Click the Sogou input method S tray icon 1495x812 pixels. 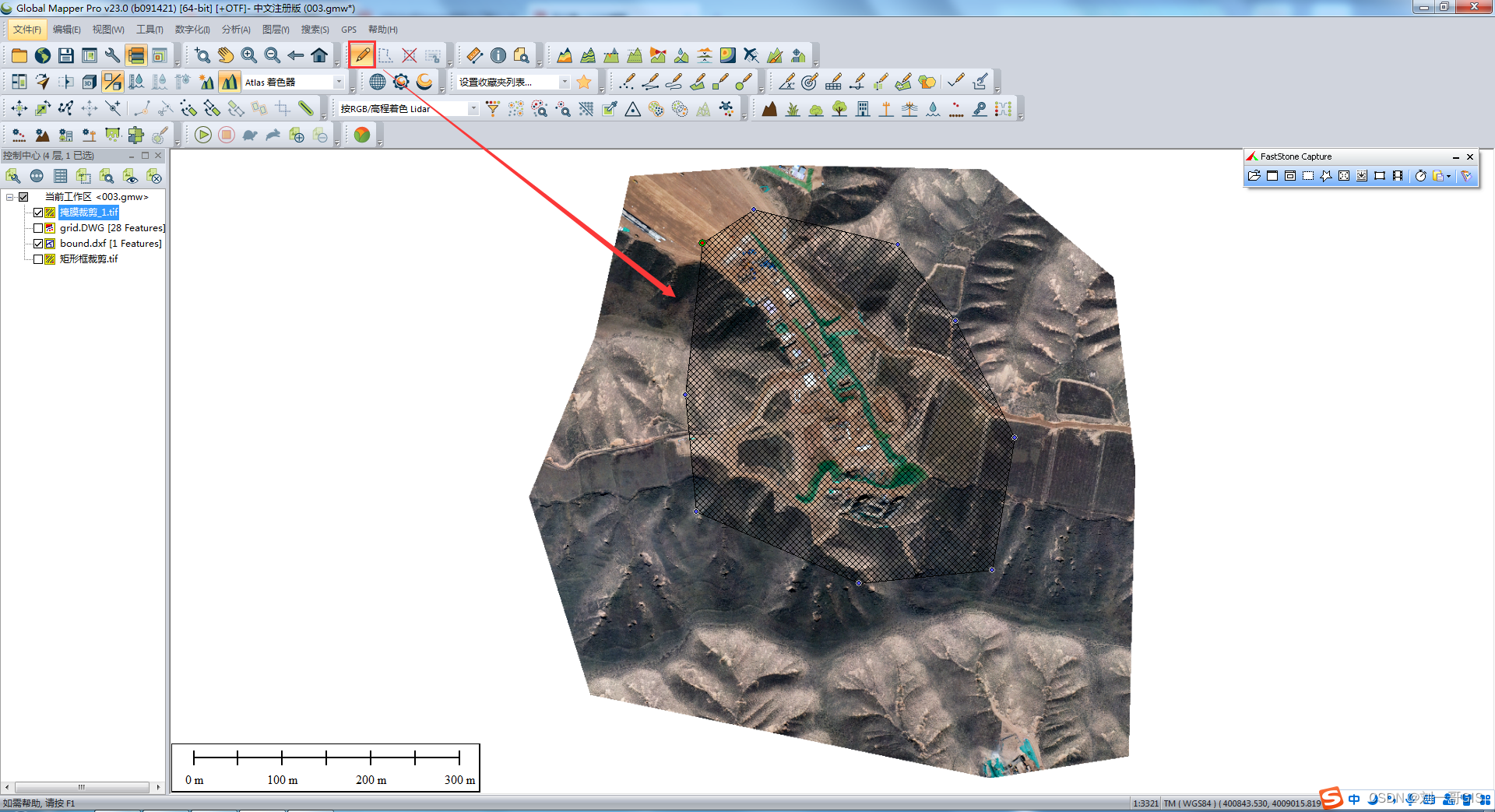1331,798
